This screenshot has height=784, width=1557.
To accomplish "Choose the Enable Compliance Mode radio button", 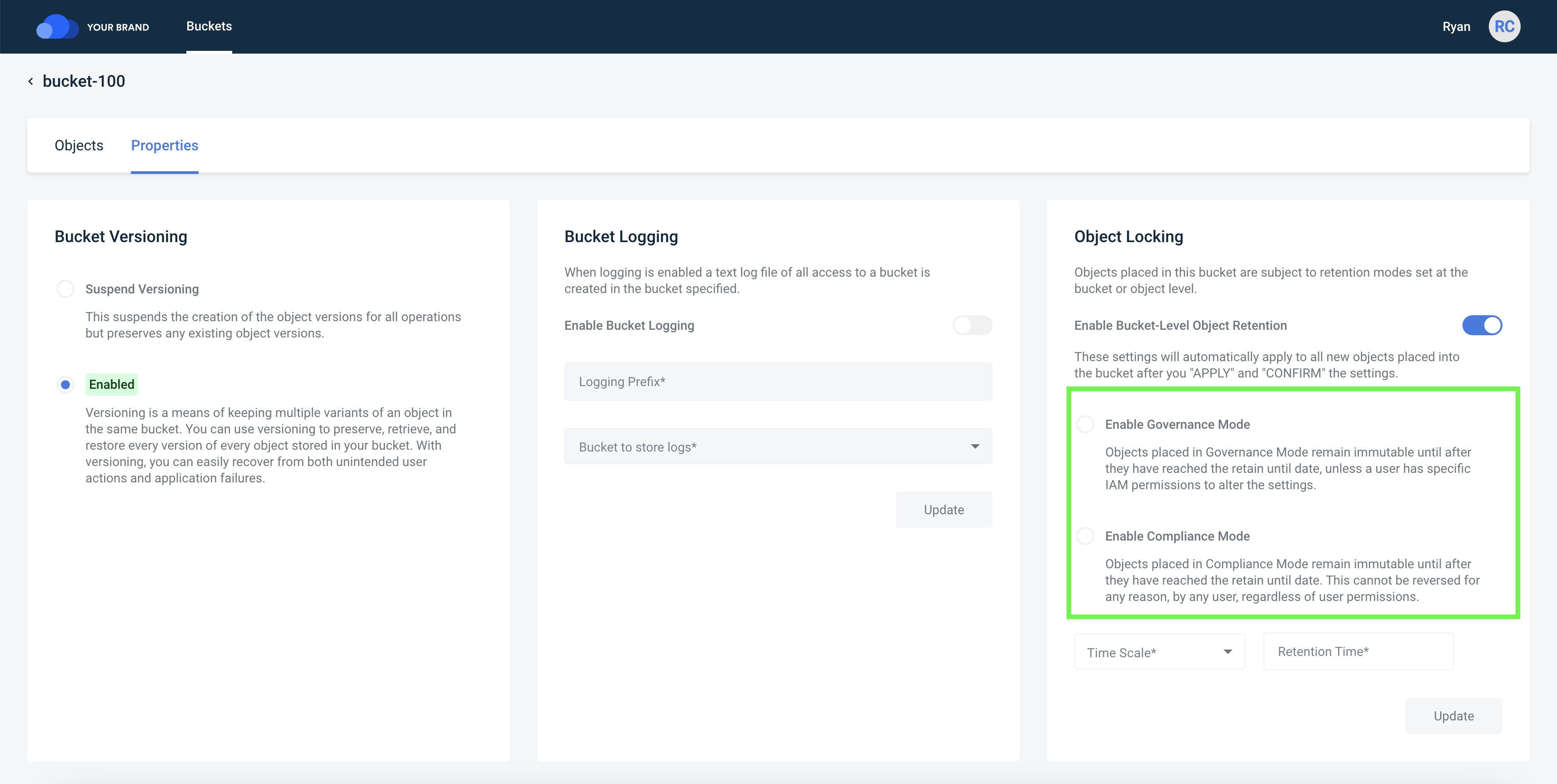I will point(1086,536).
